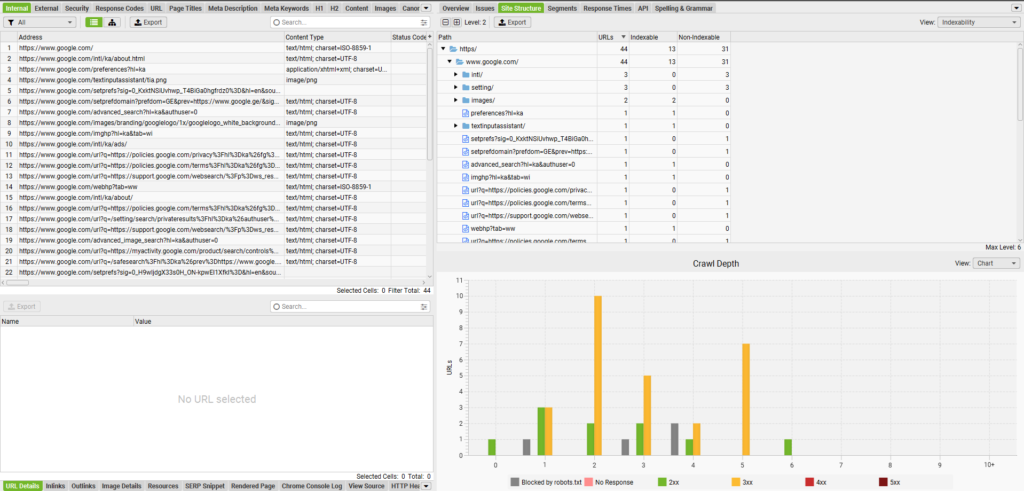Click the images/ folder icon

(x=466, y=100)
